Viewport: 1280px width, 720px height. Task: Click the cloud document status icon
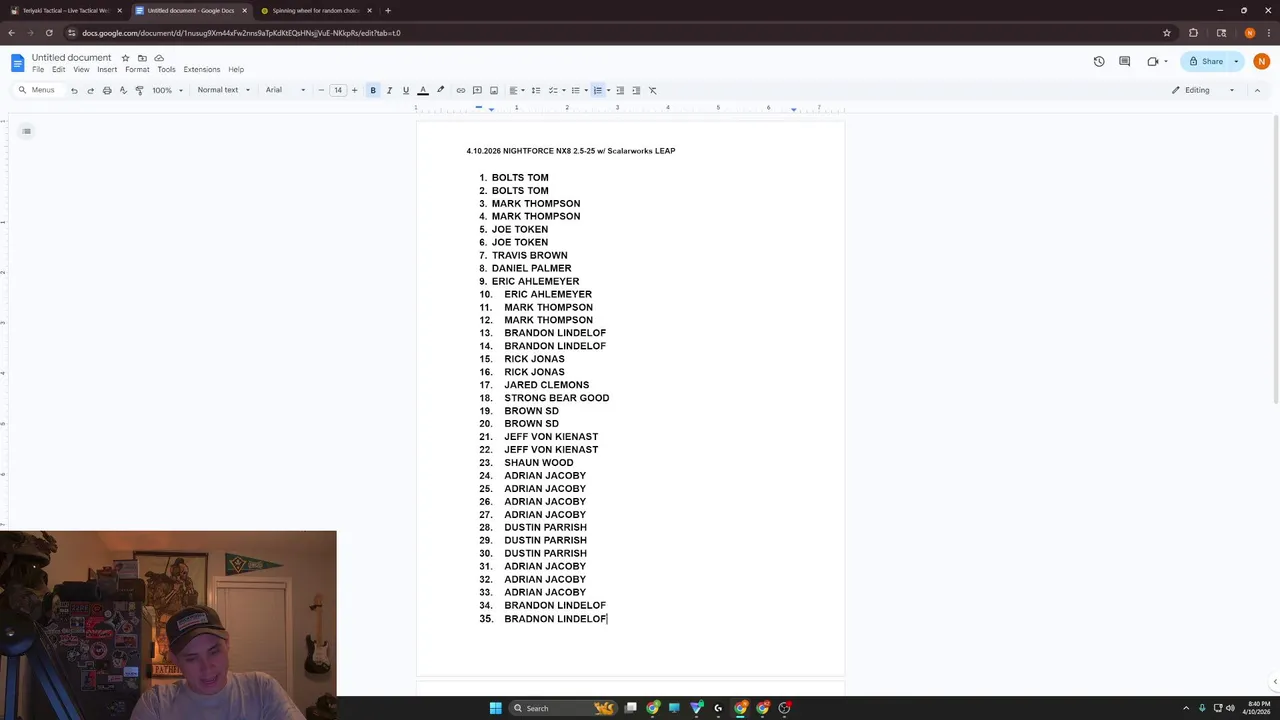[159, 58]
